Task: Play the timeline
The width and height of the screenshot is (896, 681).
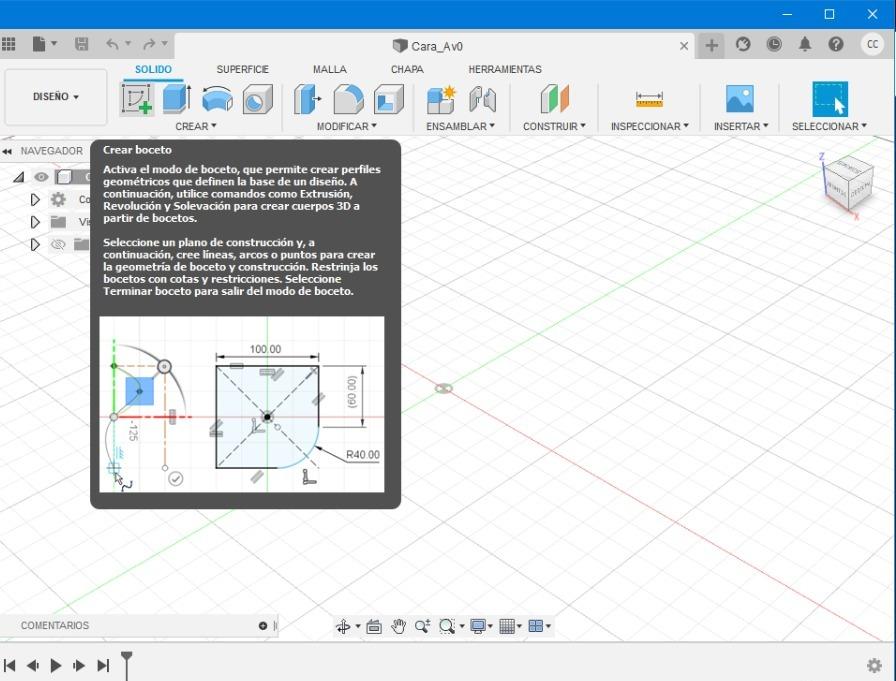Action: click(x=56, y=665)
